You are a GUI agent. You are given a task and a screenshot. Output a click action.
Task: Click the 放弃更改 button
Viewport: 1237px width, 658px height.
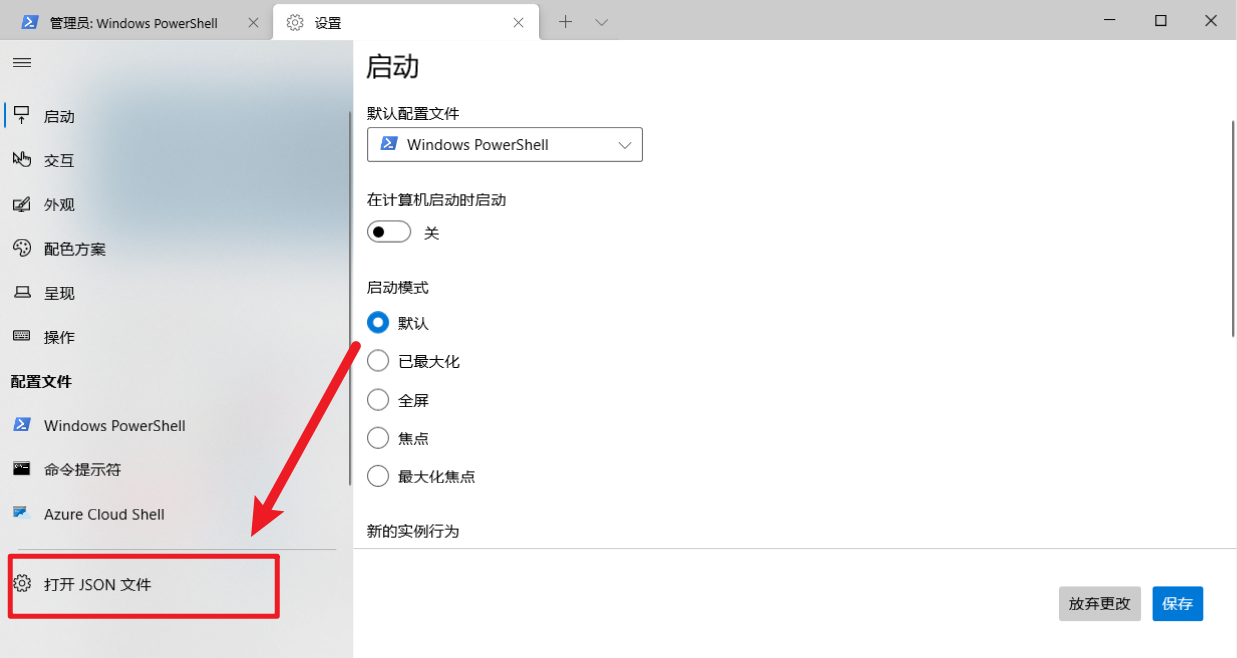coord(1100,603)
